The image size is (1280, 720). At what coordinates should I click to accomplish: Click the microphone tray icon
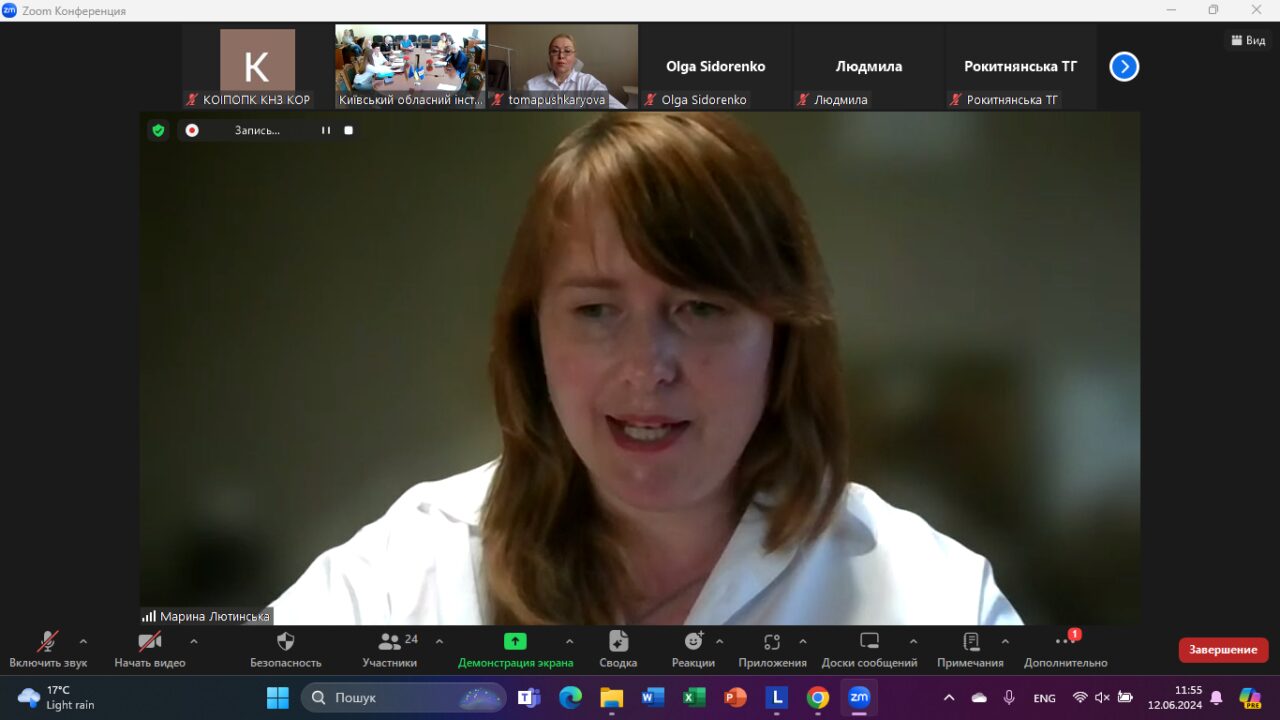(x=1009, y=697)
